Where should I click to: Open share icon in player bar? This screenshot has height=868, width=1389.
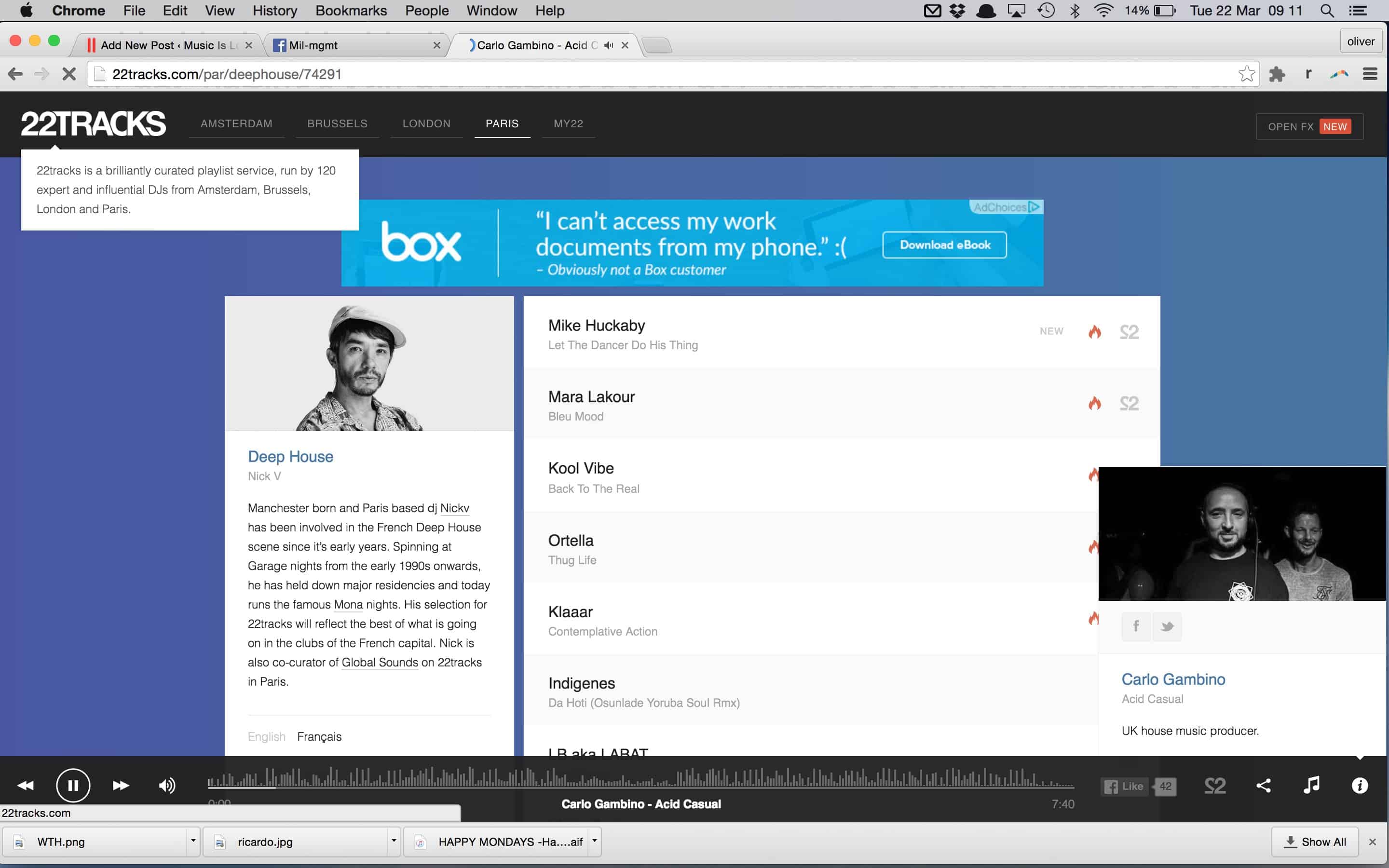click(1263, 786)
